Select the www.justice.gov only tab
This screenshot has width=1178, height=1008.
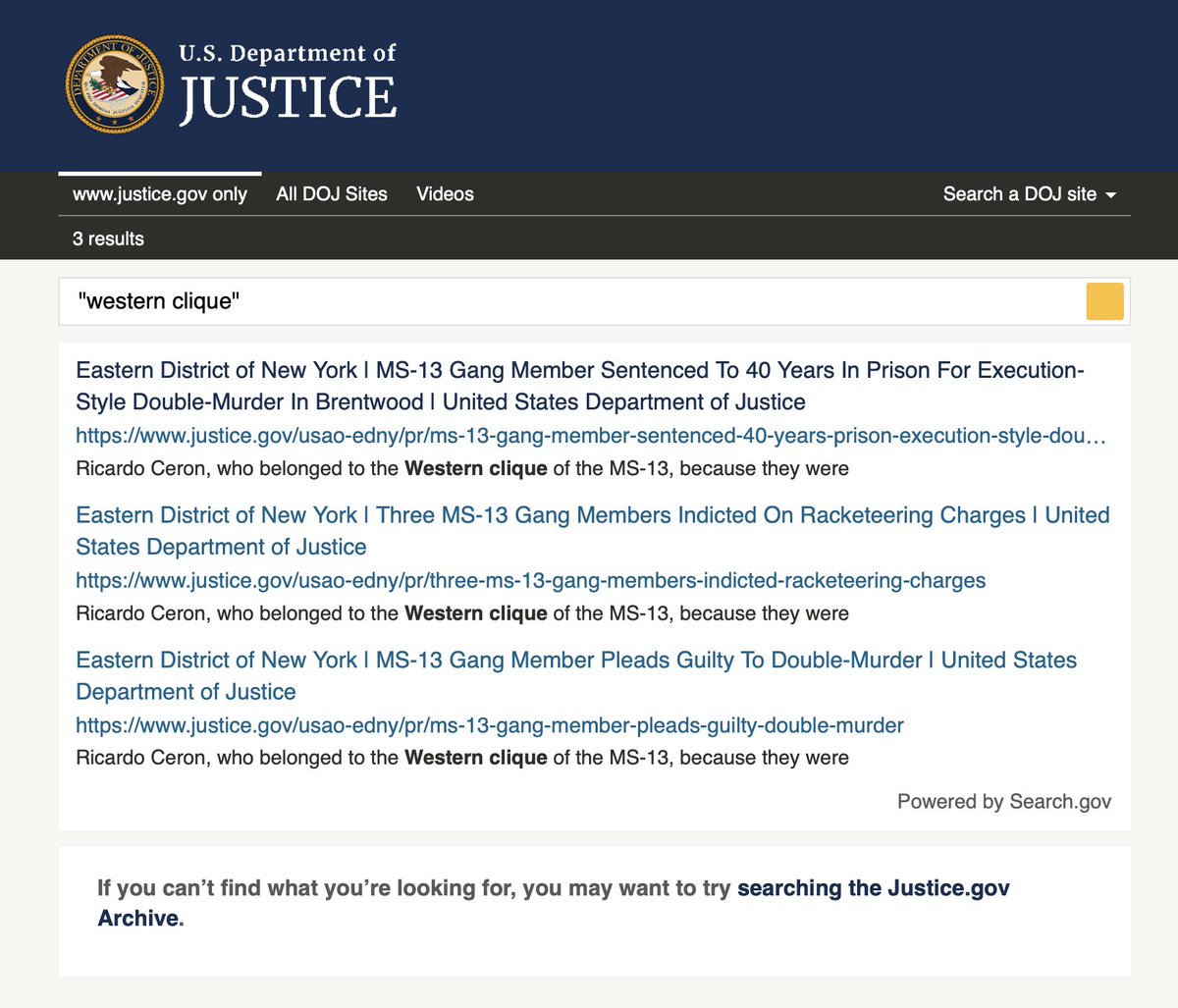160,194
